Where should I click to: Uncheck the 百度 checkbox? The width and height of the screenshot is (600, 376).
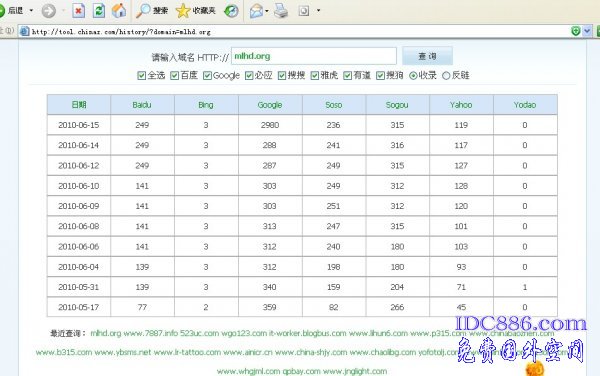tap(174, 75)
